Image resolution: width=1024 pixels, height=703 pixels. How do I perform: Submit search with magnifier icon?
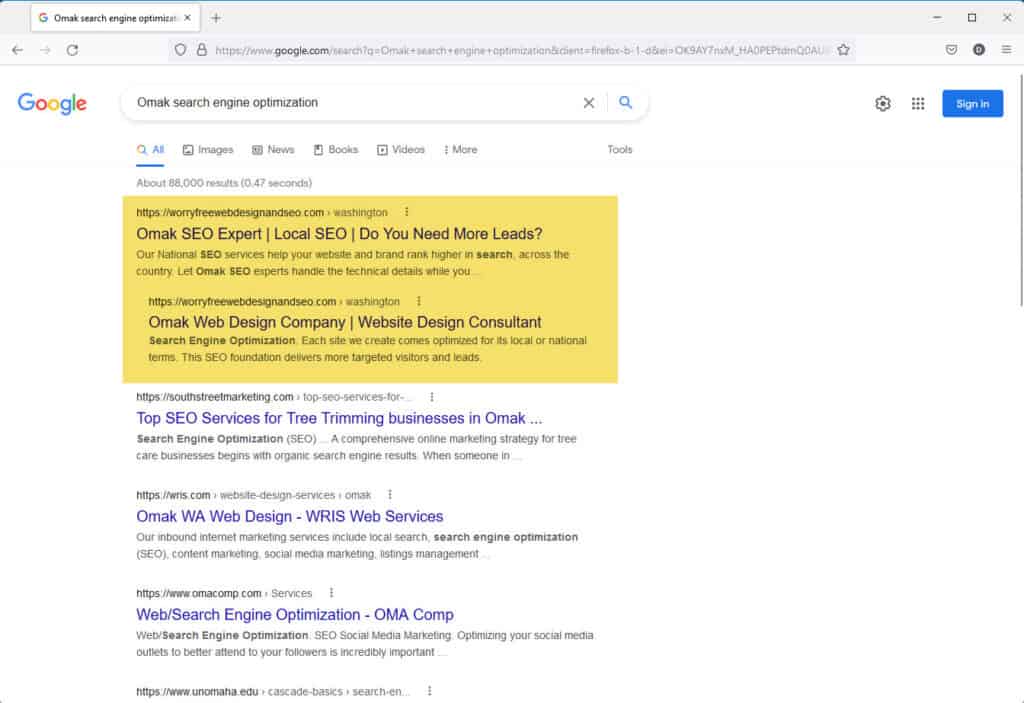(626, 103)
